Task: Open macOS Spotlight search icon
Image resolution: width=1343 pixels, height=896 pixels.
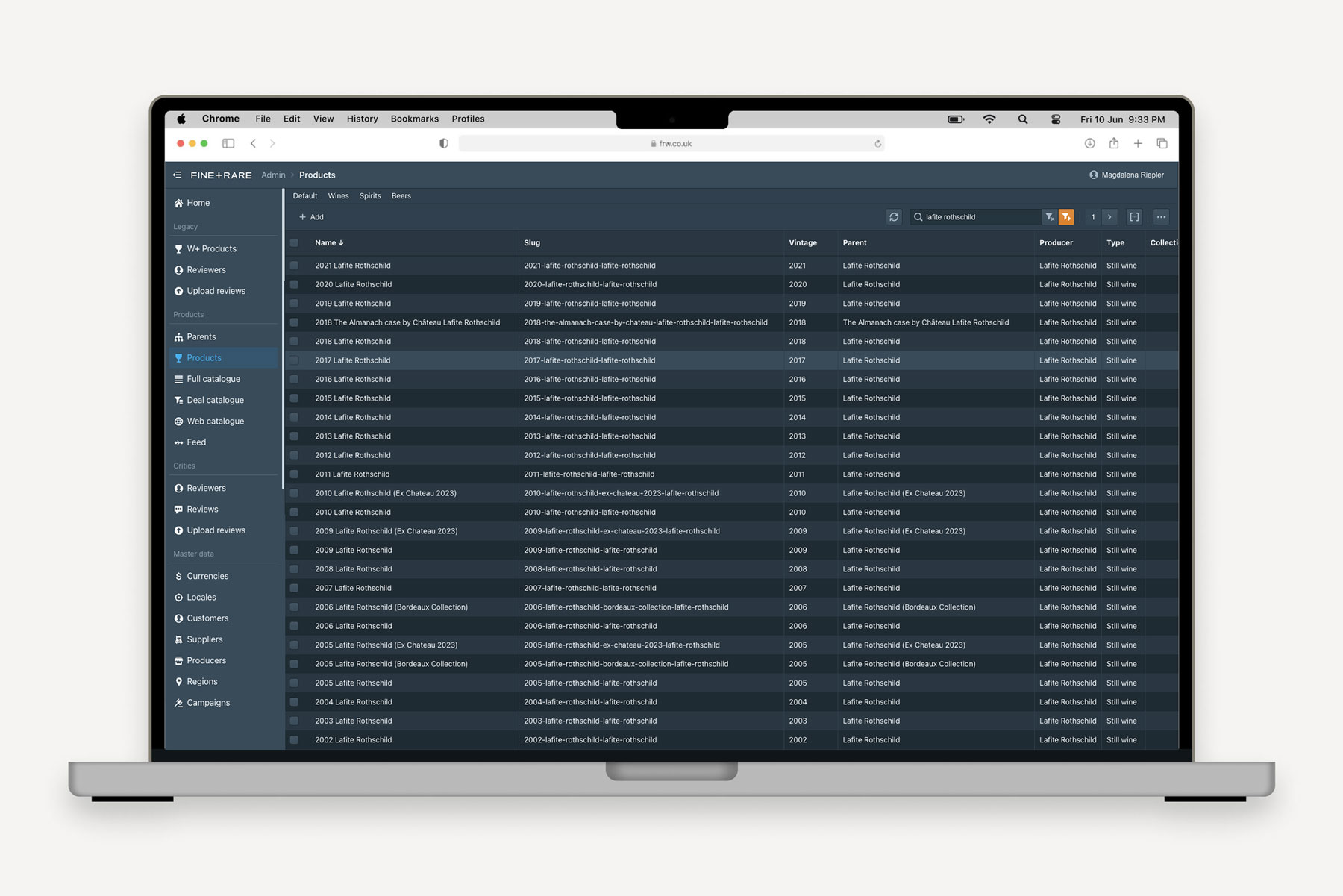Action: click(x=1023, y=119)
